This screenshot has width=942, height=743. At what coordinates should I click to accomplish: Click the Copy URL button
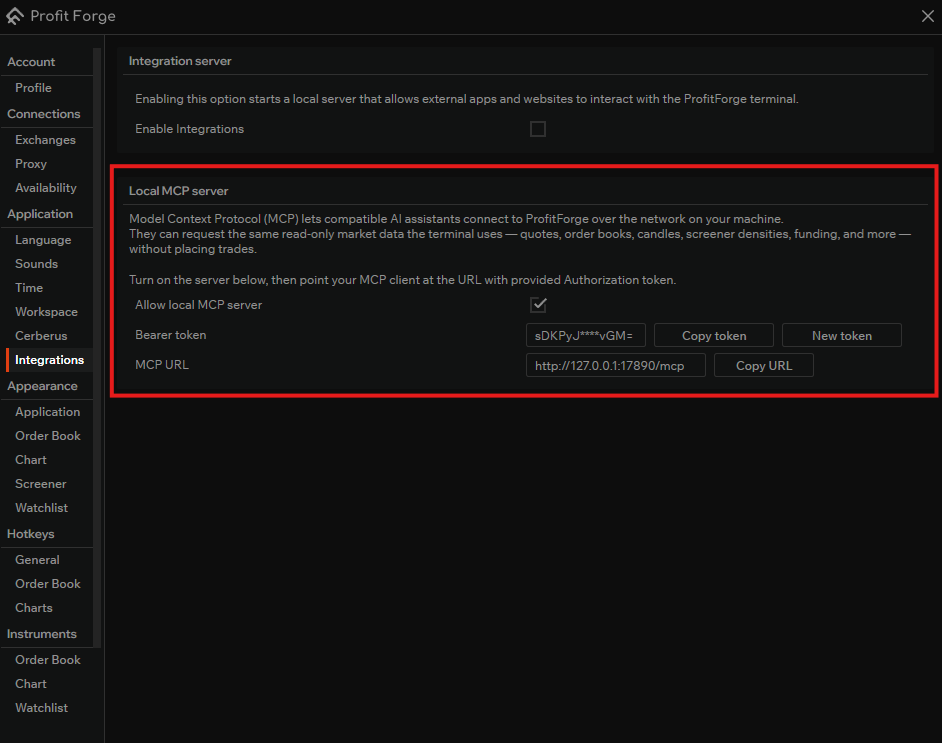tap(764, 365)
